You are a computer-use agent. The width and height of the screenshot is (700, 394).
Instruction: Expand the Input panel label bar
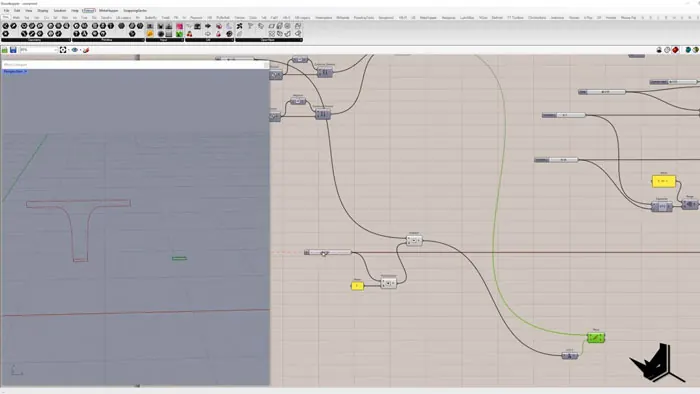[x=164, y=40]
